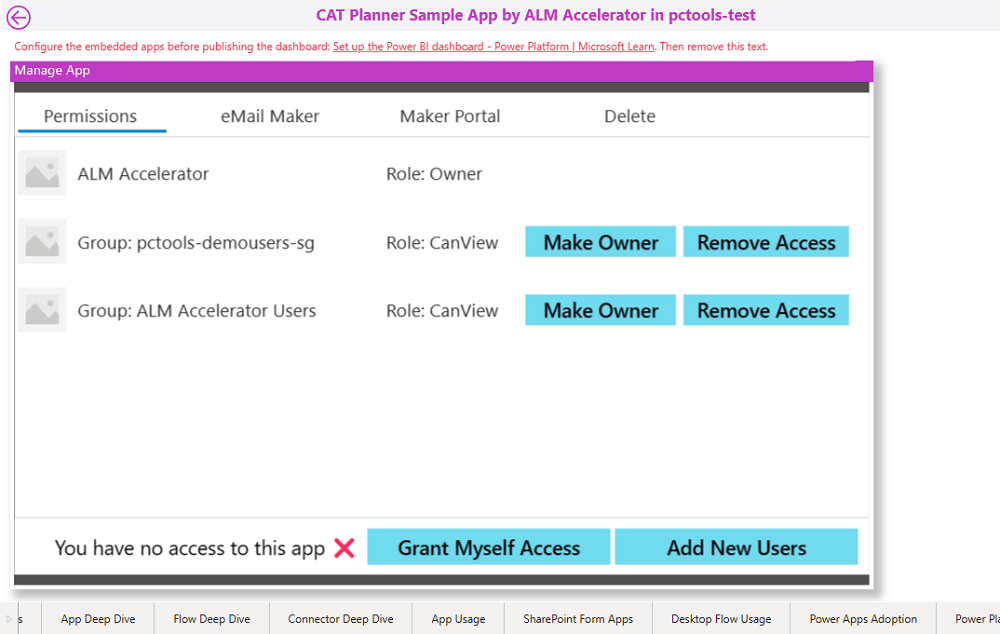Open the App Usage page tab
The image size is (1000, 634).
click(458, 619)
